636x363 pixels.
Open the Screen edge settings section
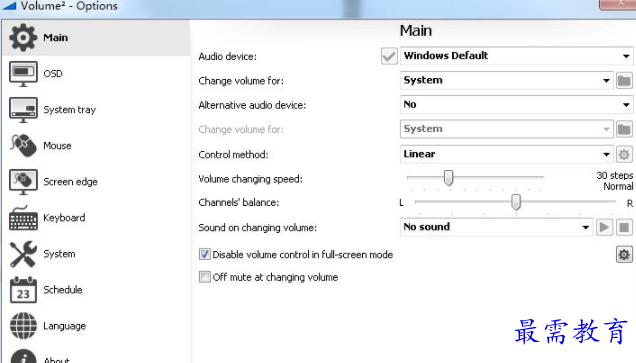70,182
